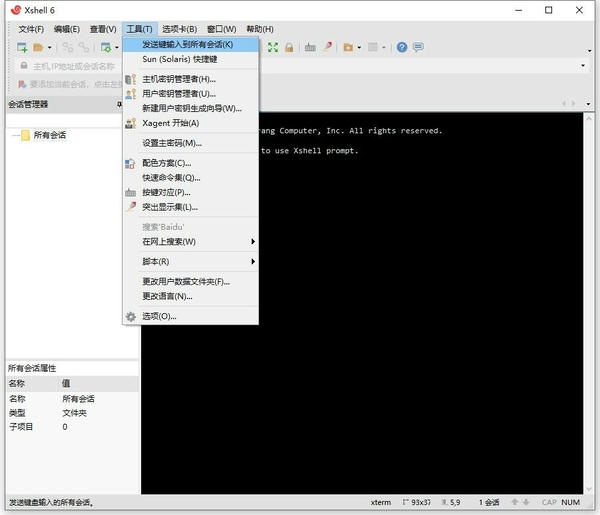Screen dimensions: 600x515
Task: Open the session tab list dropdown arrow
Action: click(x=588, y=104)
